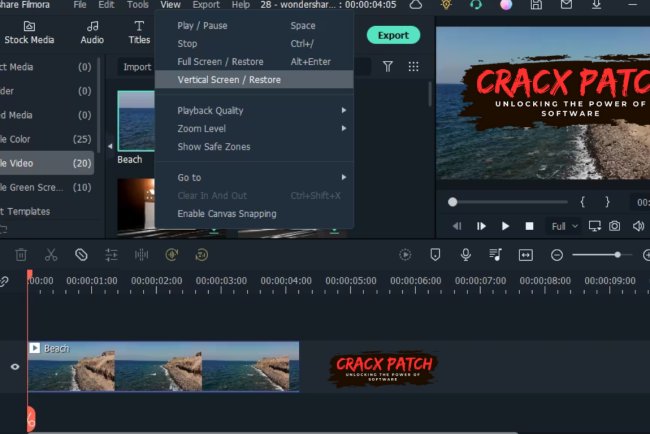Take a snapshot with camera icon

tap(614, 226)
